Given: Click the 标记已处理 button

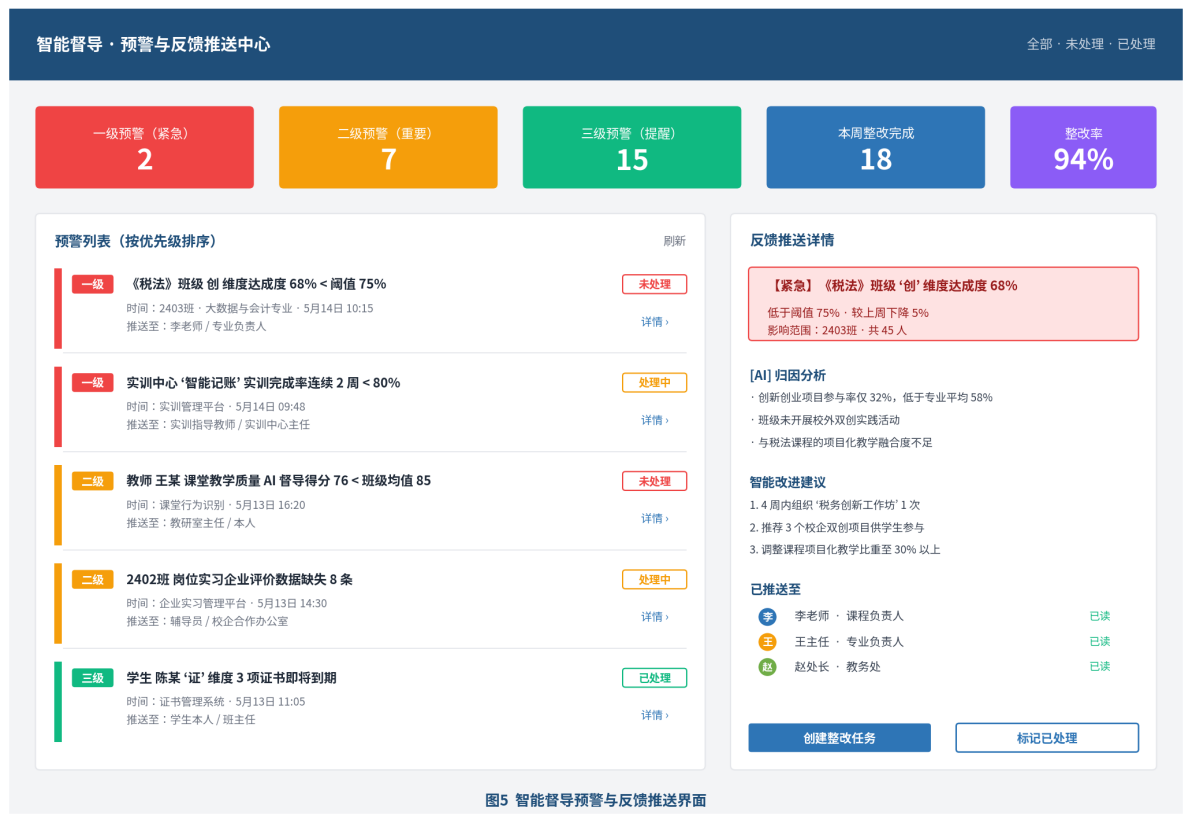Looking at the screenshot, I should [x=1047, y=738].
